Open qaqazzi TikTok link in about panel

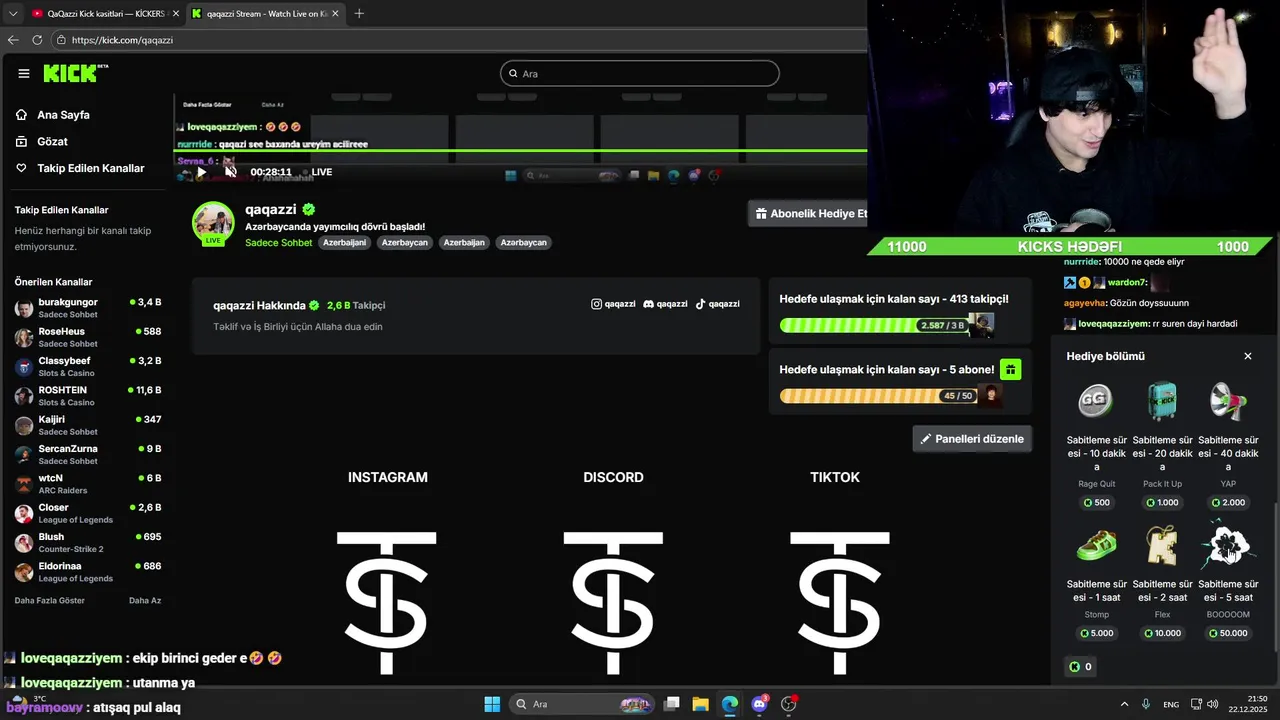717,304
